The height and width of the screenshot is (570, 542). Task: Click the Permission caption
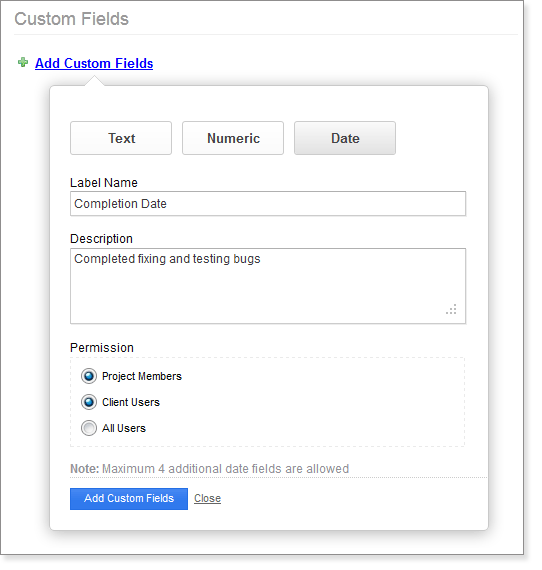[x=102, y=348]
